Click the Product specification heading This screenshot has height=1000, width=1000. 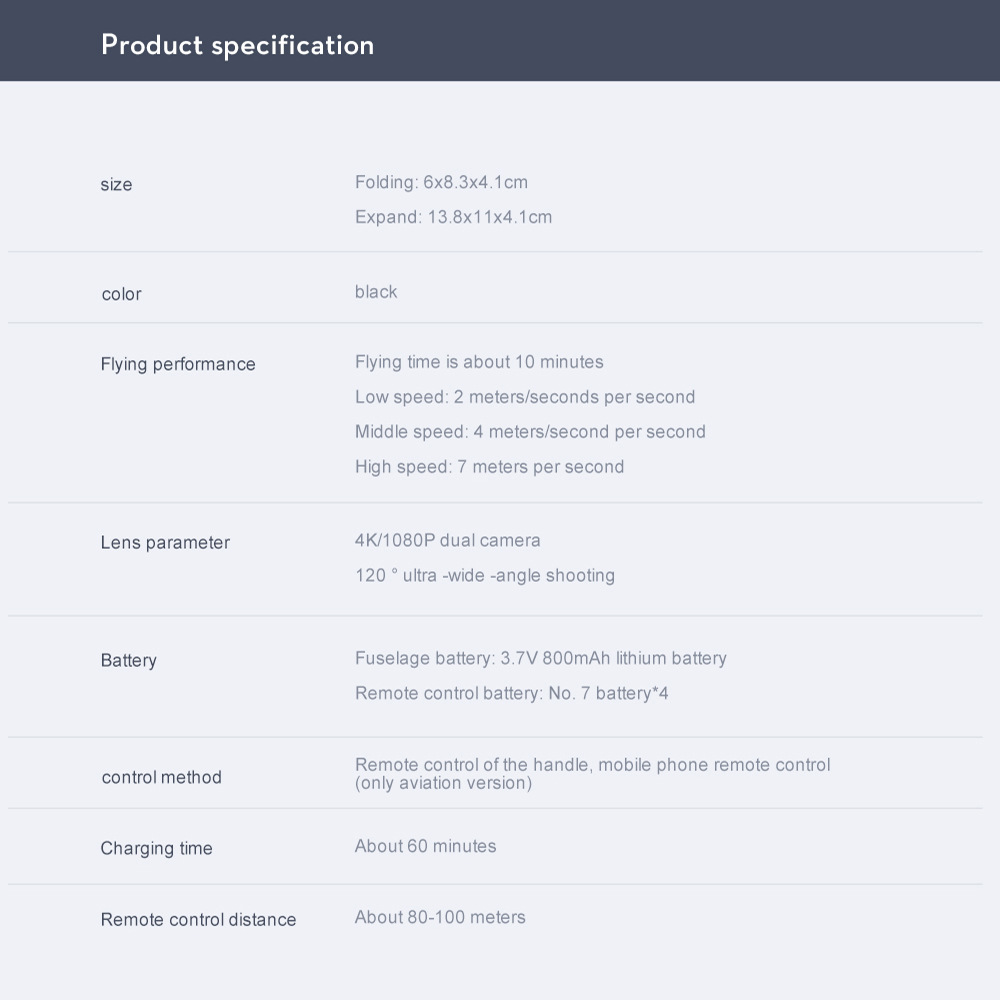237,46
